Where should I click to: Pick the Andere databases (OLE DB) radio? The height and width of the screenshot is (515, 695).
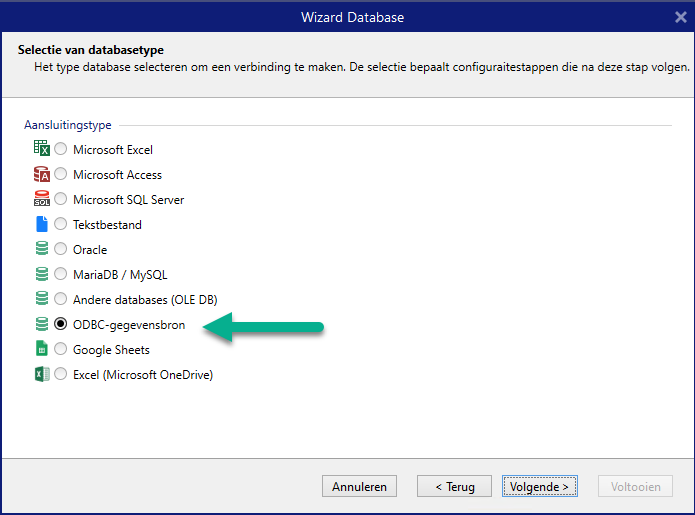(x=61, y=299)
